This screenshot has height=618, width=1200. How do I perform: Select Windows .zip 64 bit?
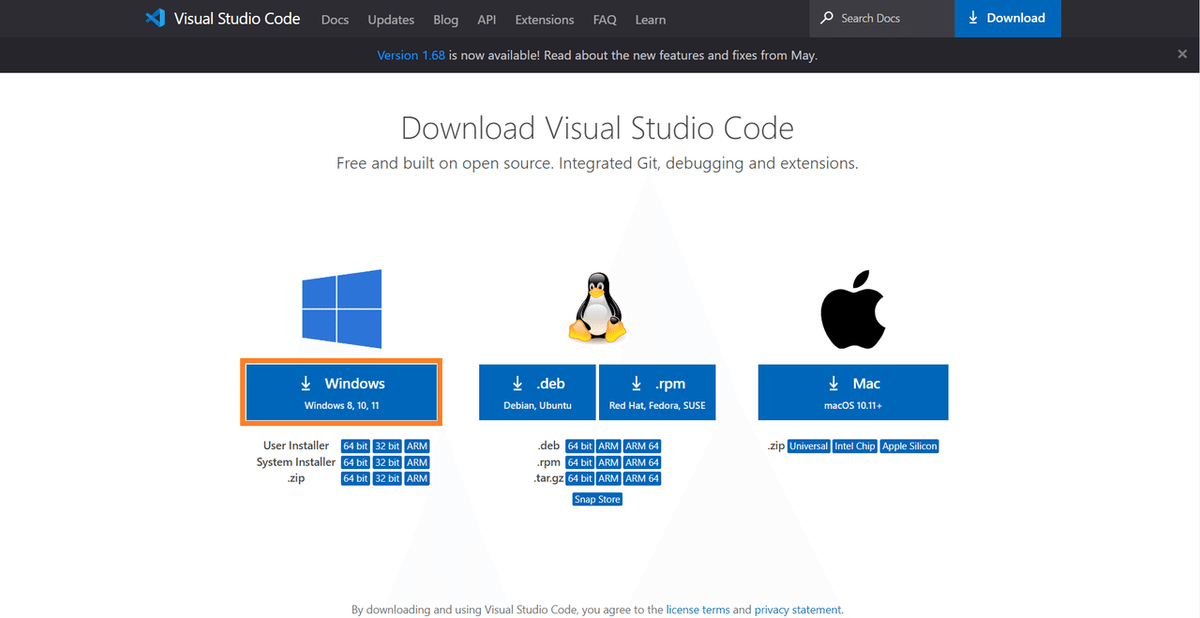click(x=355, y=478)
